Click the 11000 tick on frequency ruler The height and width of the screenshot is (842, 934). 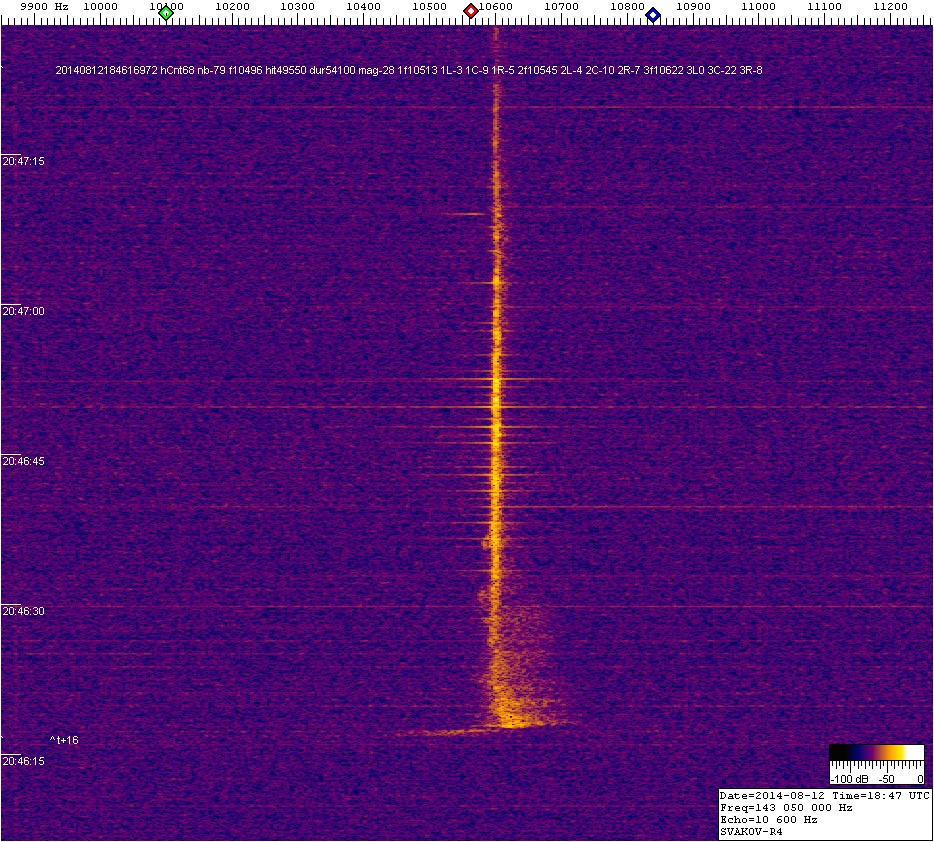759,7
